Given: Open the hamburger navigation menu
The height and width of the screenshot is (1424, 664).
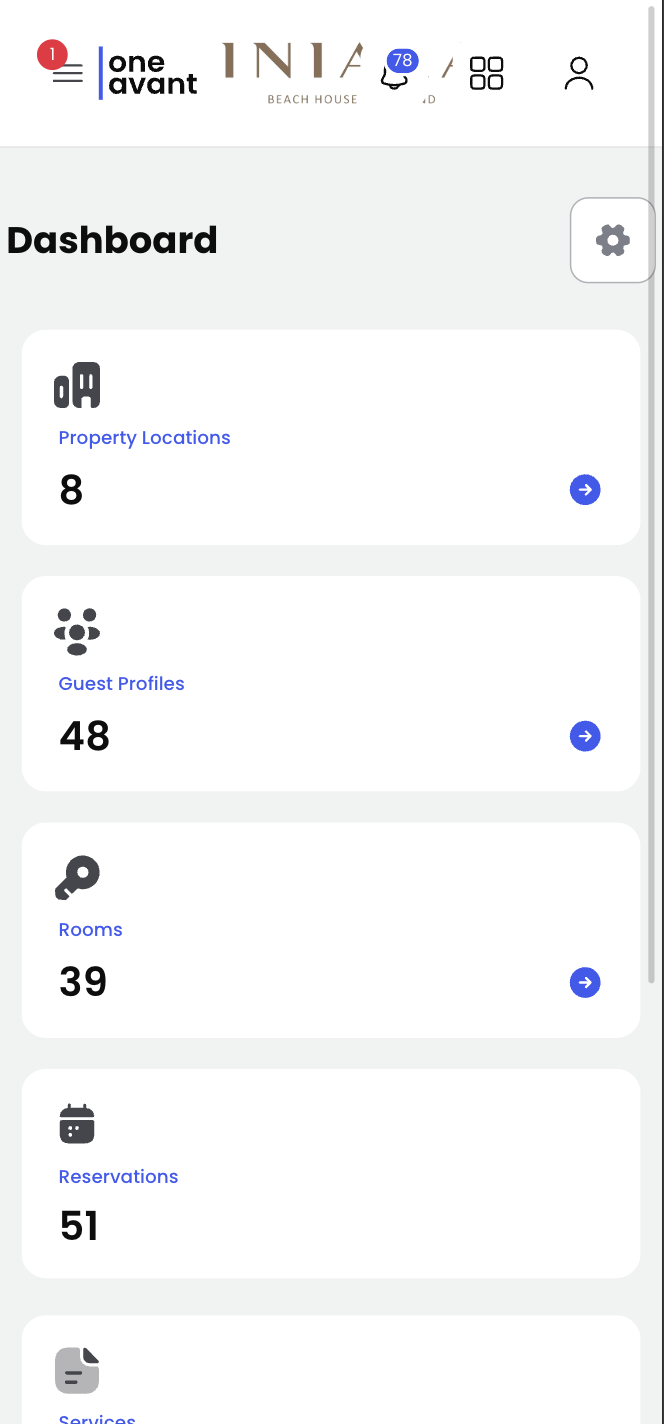Looking at the screenshot, I should pos(68,74).
